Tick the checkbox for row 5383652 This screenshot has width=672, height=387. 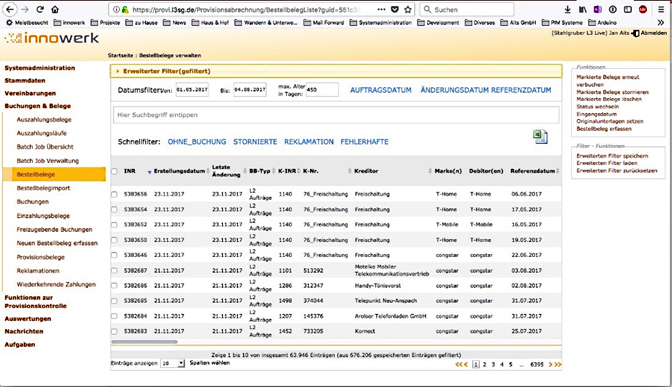[114, 225]
